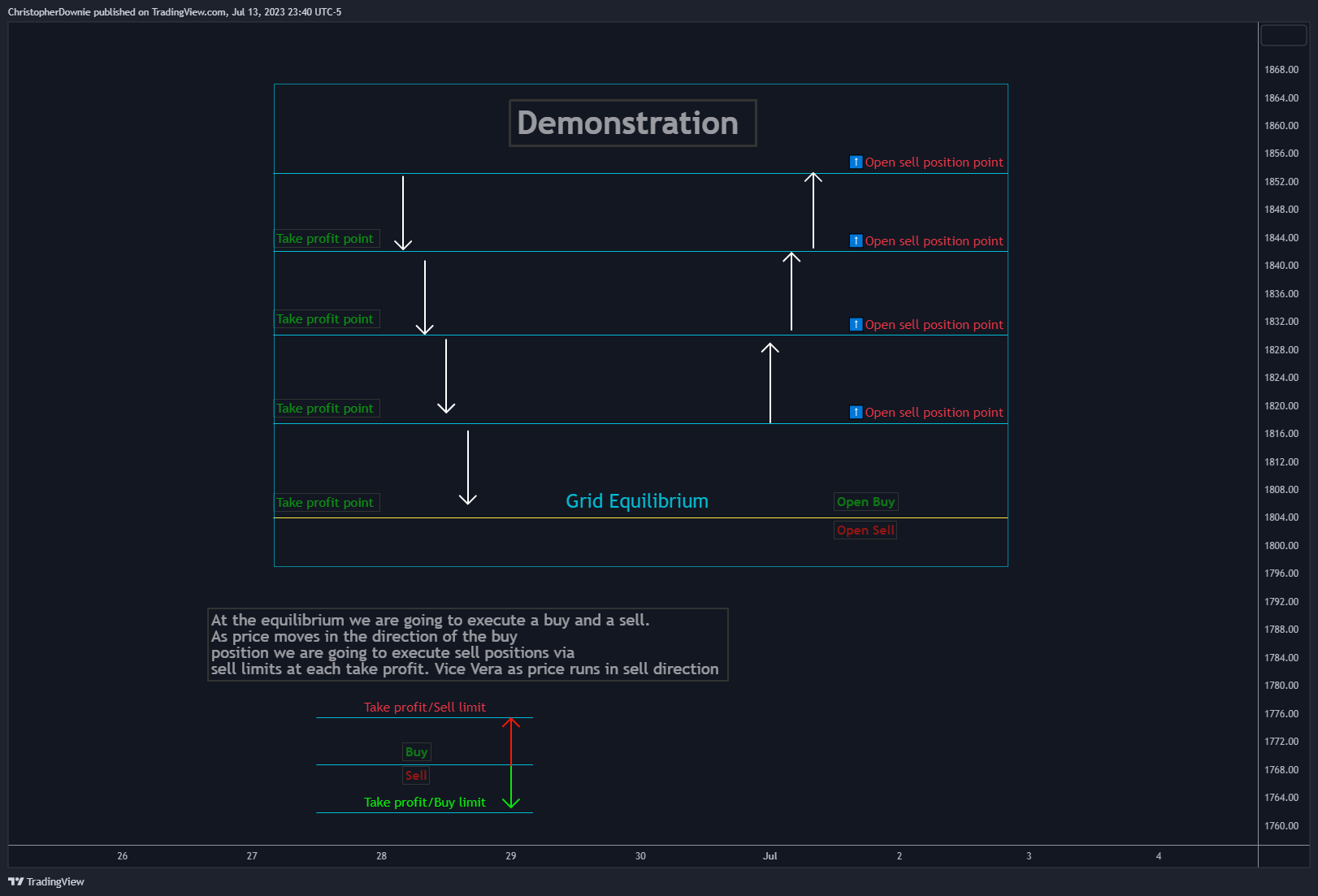Select the Take profit point label nearest Grid Equilibrium
The width and height of the screenshot is (1318, 896).
[x=327, y=503]
